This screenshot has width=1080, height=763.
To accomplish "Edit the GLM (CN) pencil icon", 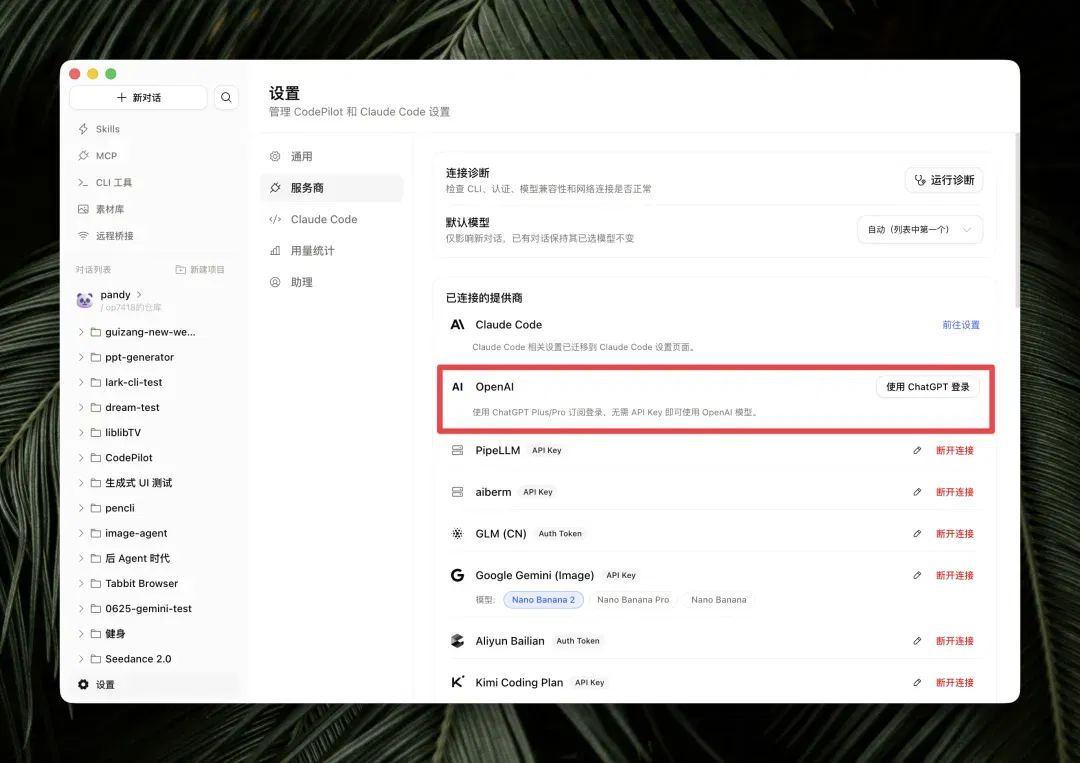I will 917,534.
